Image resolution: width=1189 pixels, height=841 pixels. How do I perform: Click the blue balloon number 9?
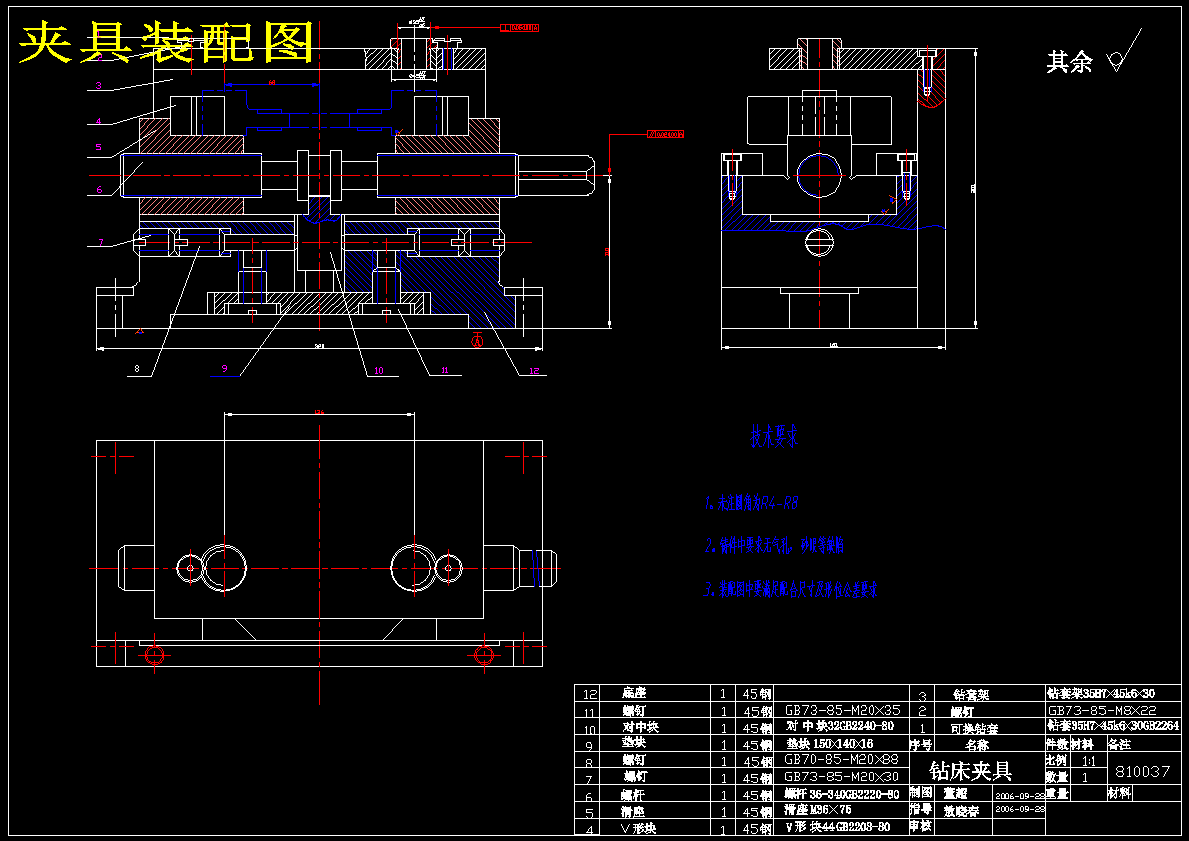(224, 369)
